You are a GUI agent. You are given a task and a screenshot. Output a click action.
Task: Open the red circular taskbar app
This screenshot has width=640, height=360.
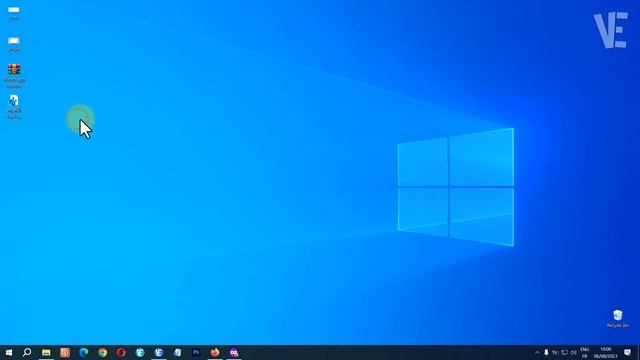click(x=121, y=352)
